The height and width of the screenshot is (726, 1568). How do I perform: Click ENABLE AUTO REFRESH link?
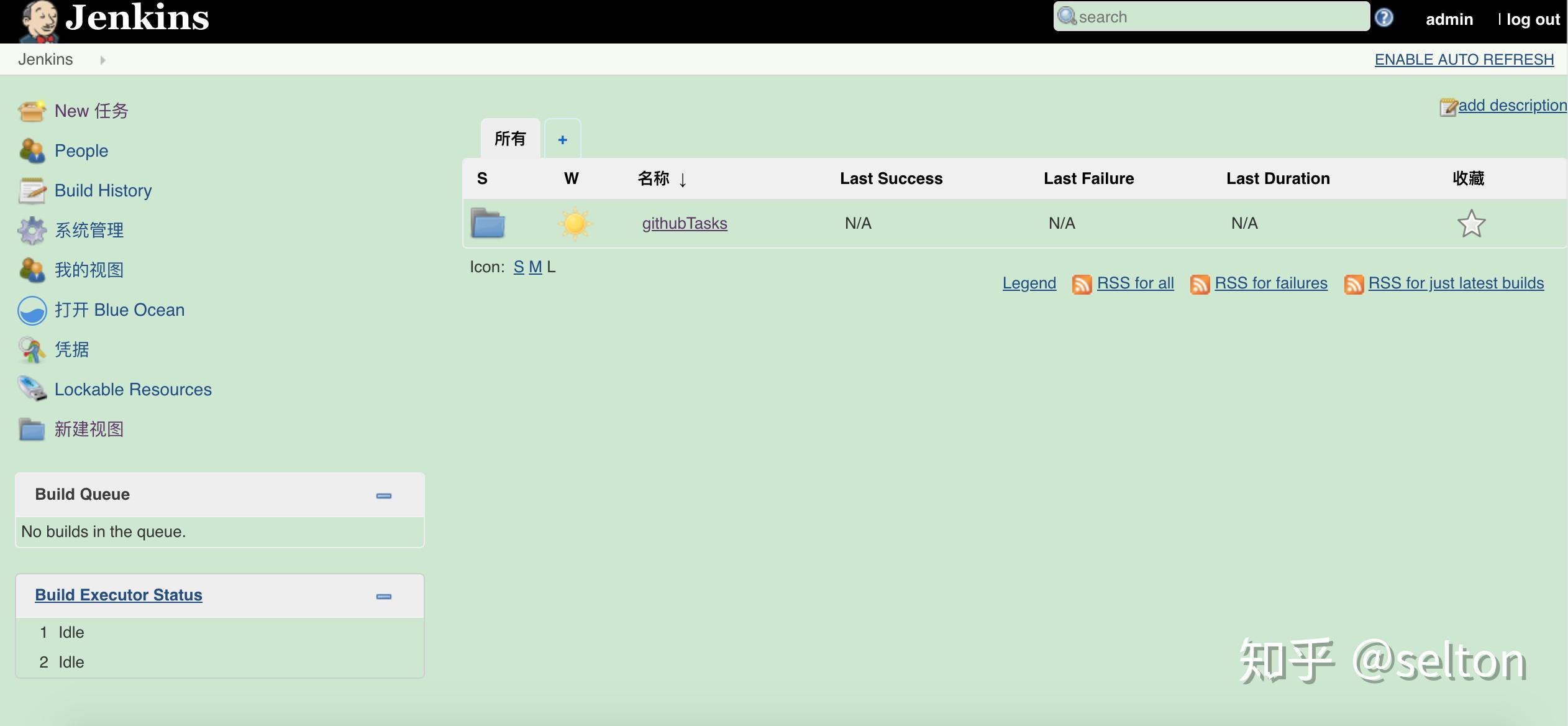click(x=1464, y=59)
